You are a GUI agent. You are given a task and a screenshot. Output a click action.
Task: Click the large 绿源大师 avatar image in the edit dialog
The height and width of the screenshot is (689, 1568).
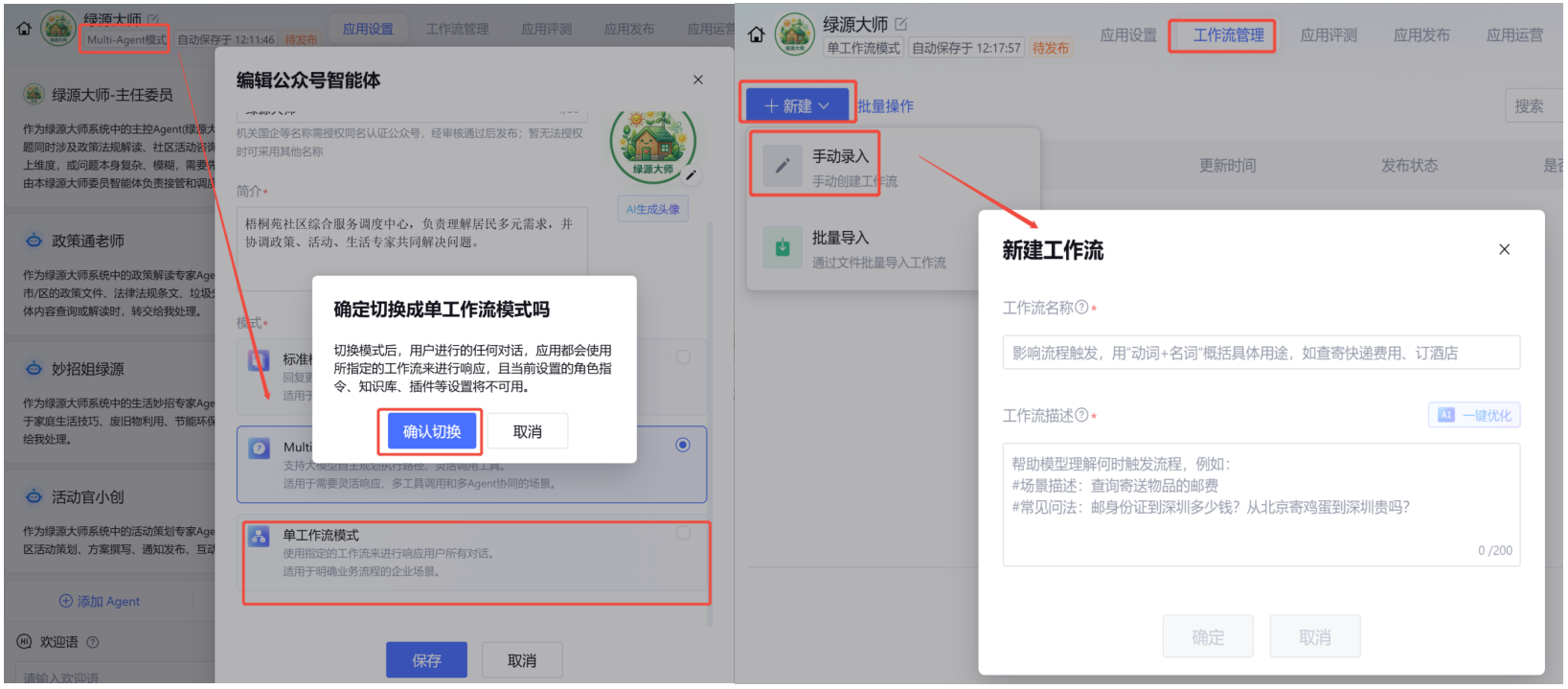pos(652,146)
